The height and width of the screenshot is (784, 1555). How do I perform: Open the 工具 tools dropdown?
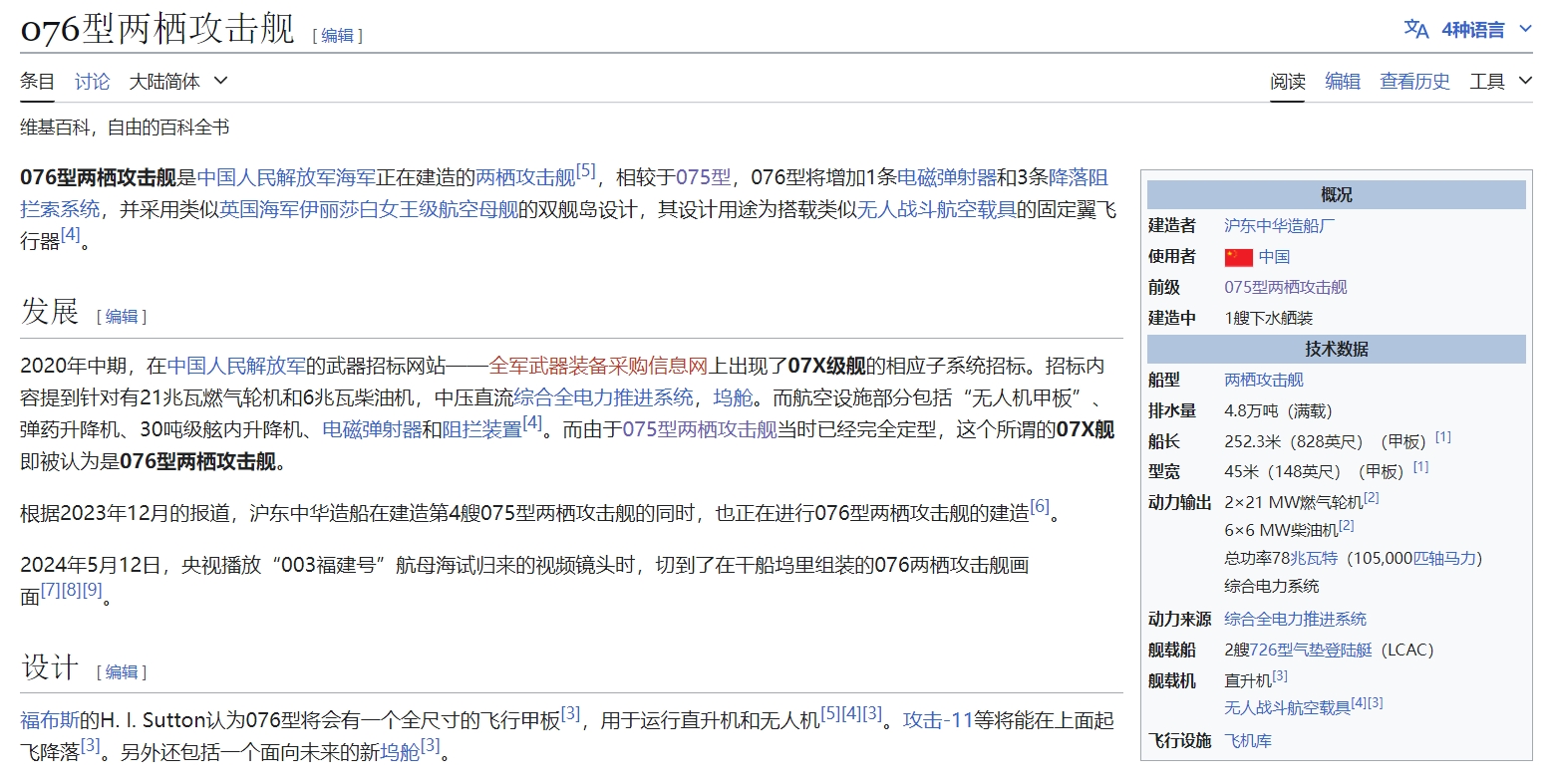1500,81
